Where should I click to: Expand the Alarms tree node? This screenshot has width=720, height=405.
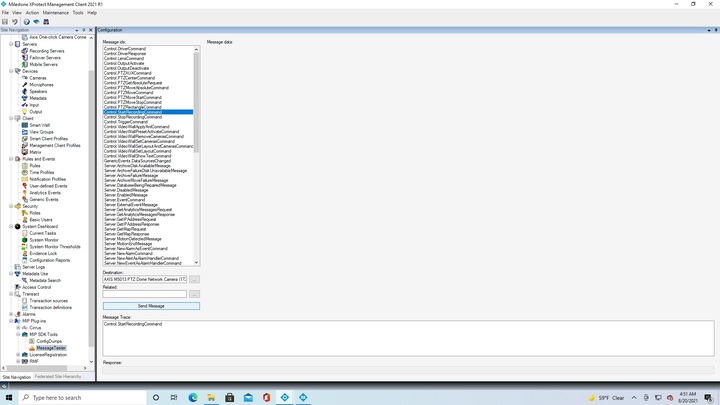coord(11,314)
